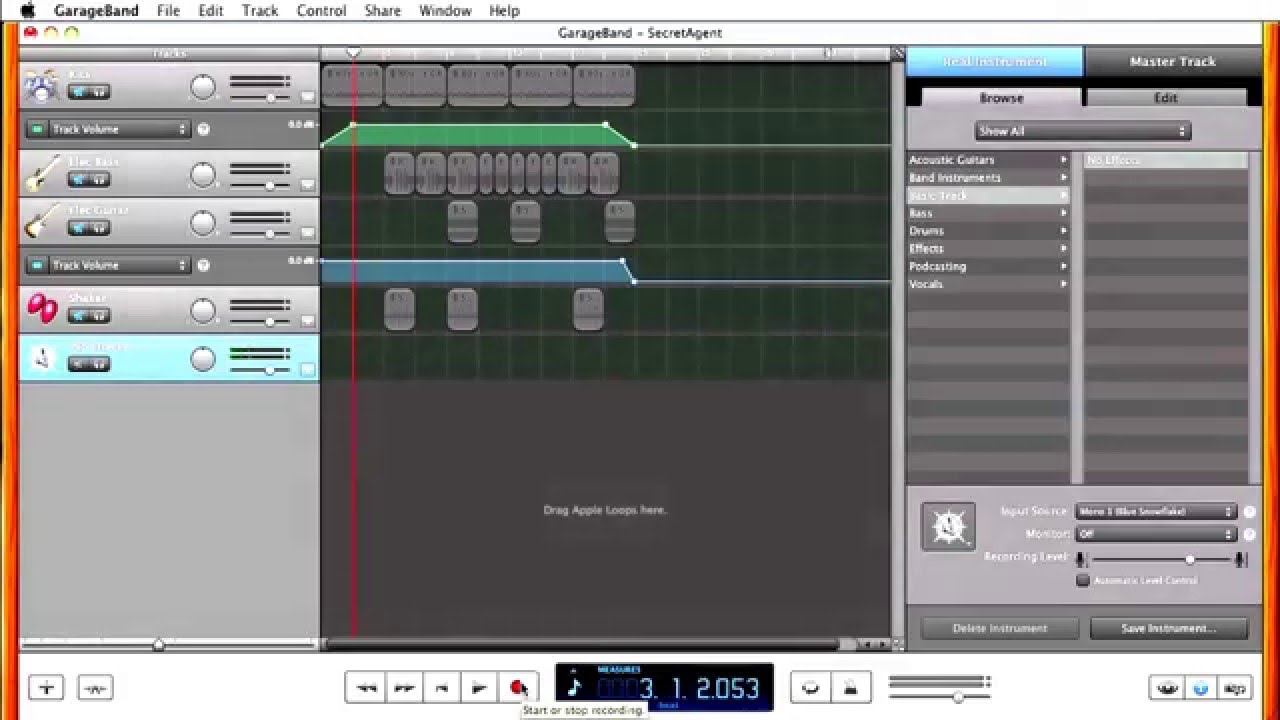Viewport: 1280px width, 720px height.
Task: Toggle the metronome button
Action: (850, 687)
